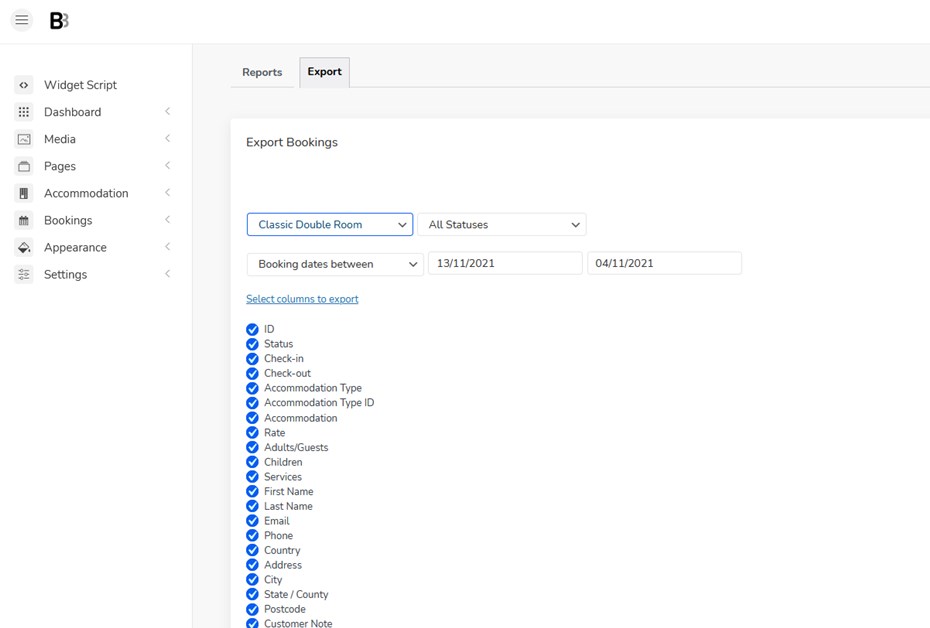Image resolution: width=930 pixels, height=628 pixels.
Task: Open the All Statuses dropdown
Action: pyautogui.click(x=502, y=225)
